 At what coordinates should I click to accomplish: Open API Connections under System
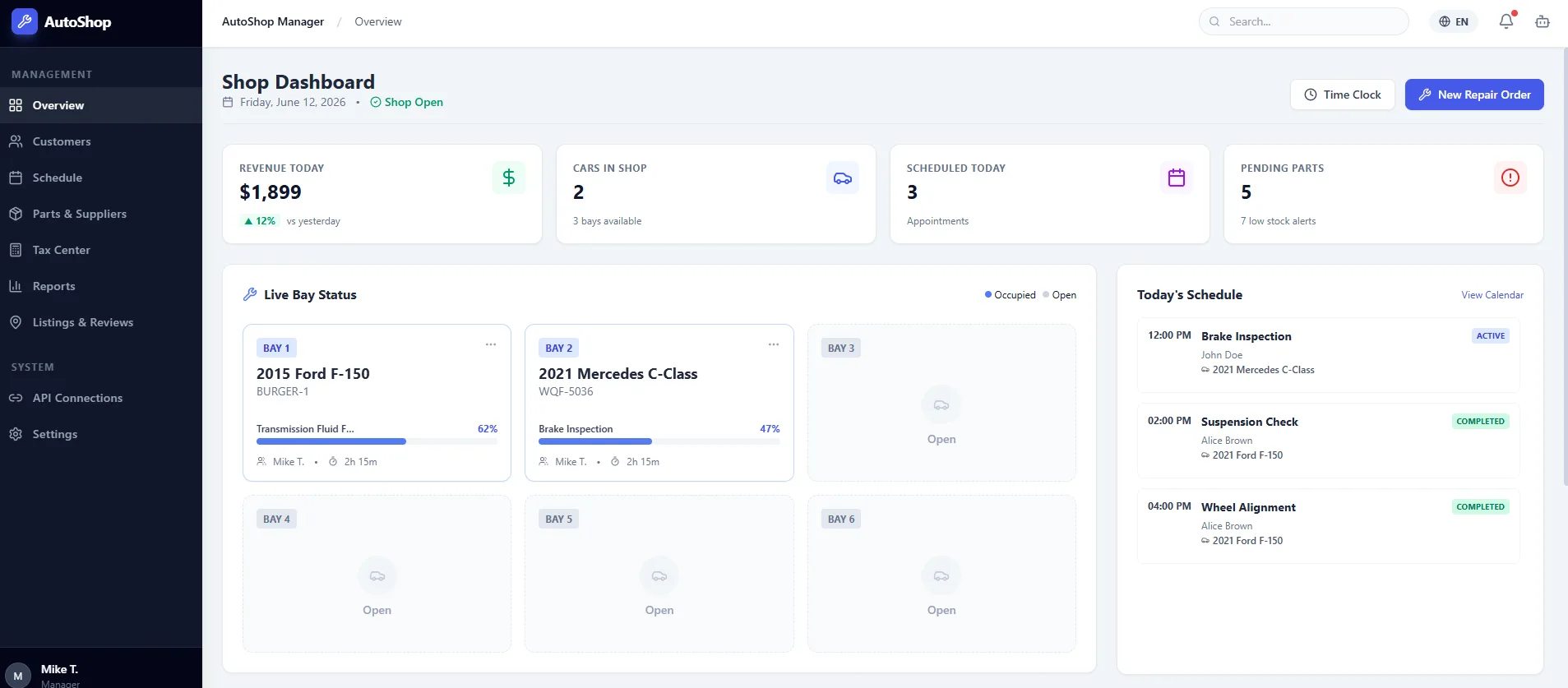coord(101,398)
